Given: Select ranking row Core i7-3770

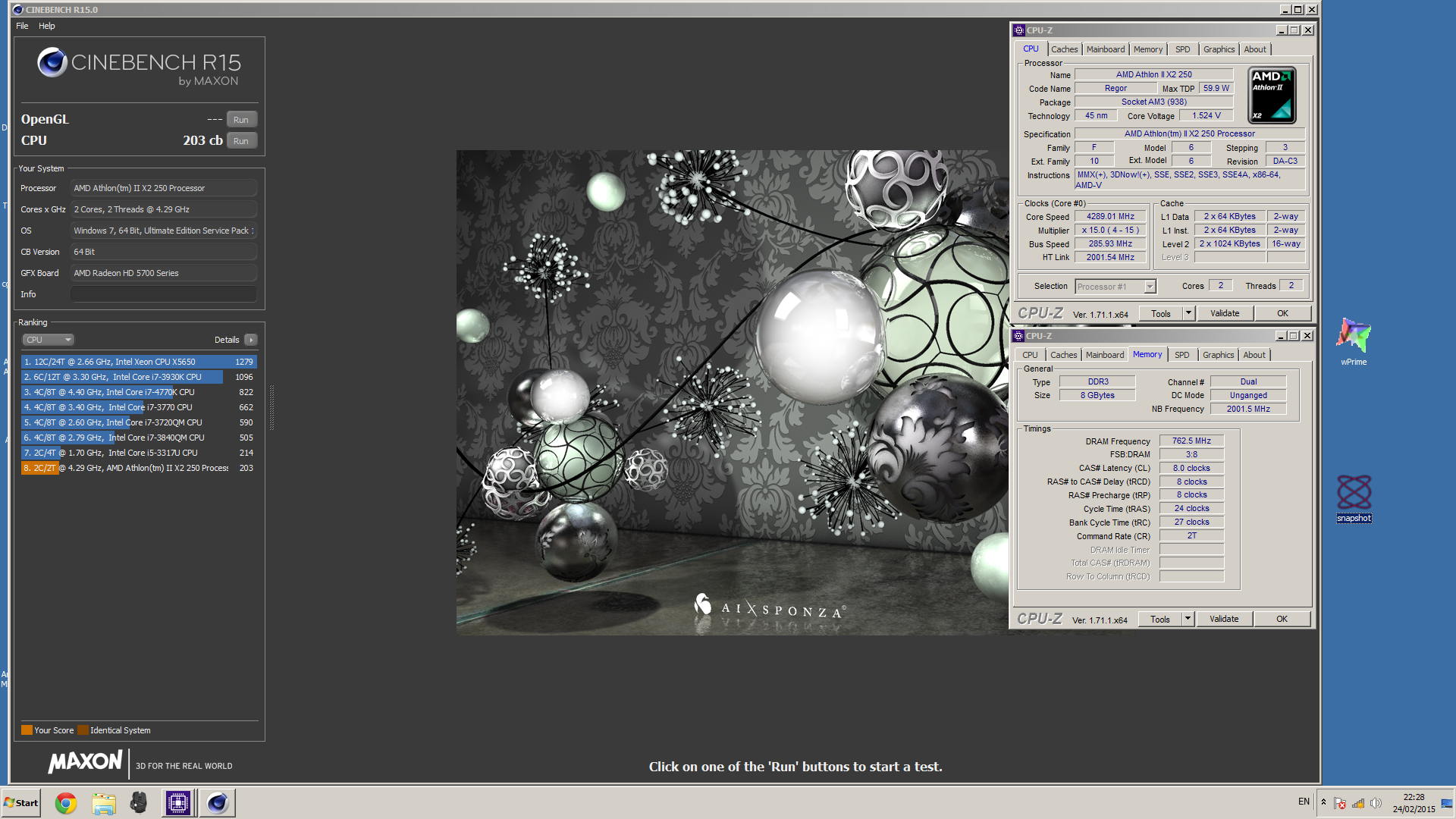Looking at the screenshot, I should (x=139, y=407).
